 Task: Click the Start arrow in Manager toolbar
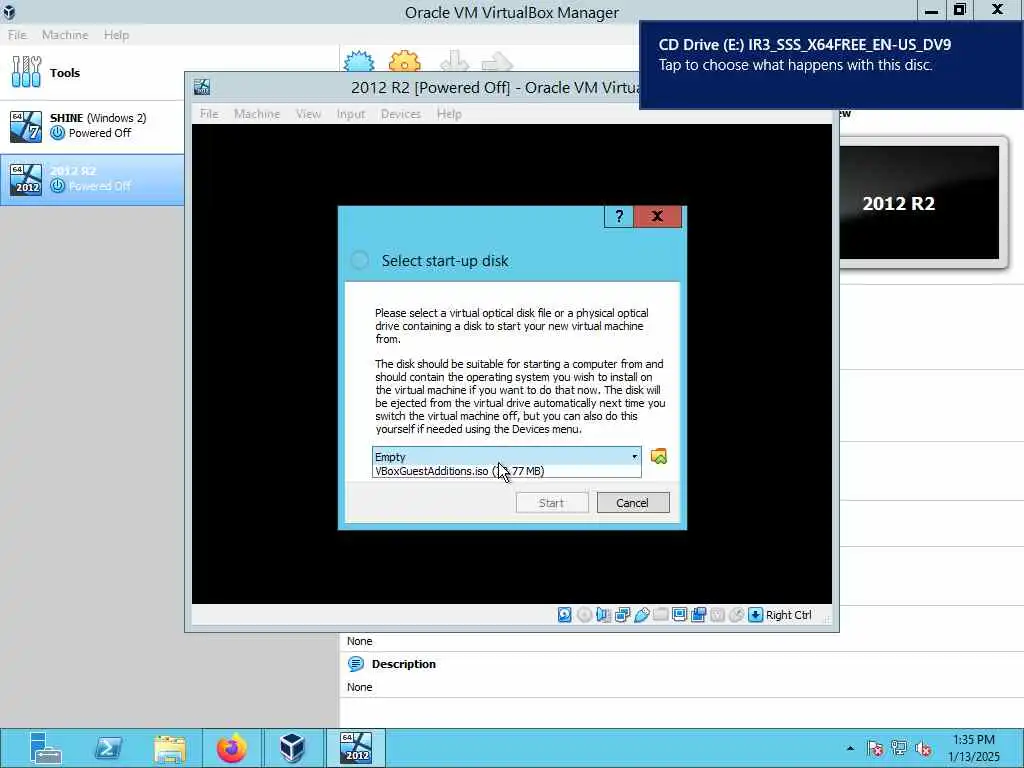pos(497,61)
